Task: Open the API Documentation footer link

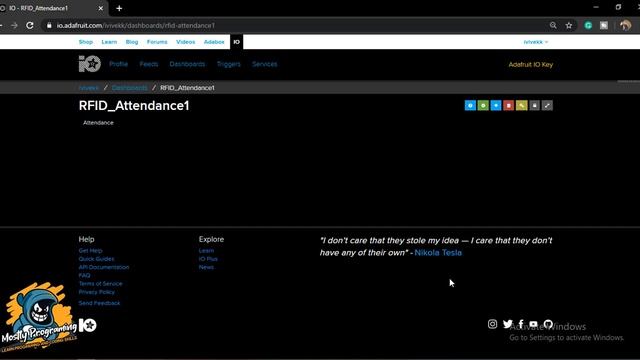Action: tap(104, 267)
